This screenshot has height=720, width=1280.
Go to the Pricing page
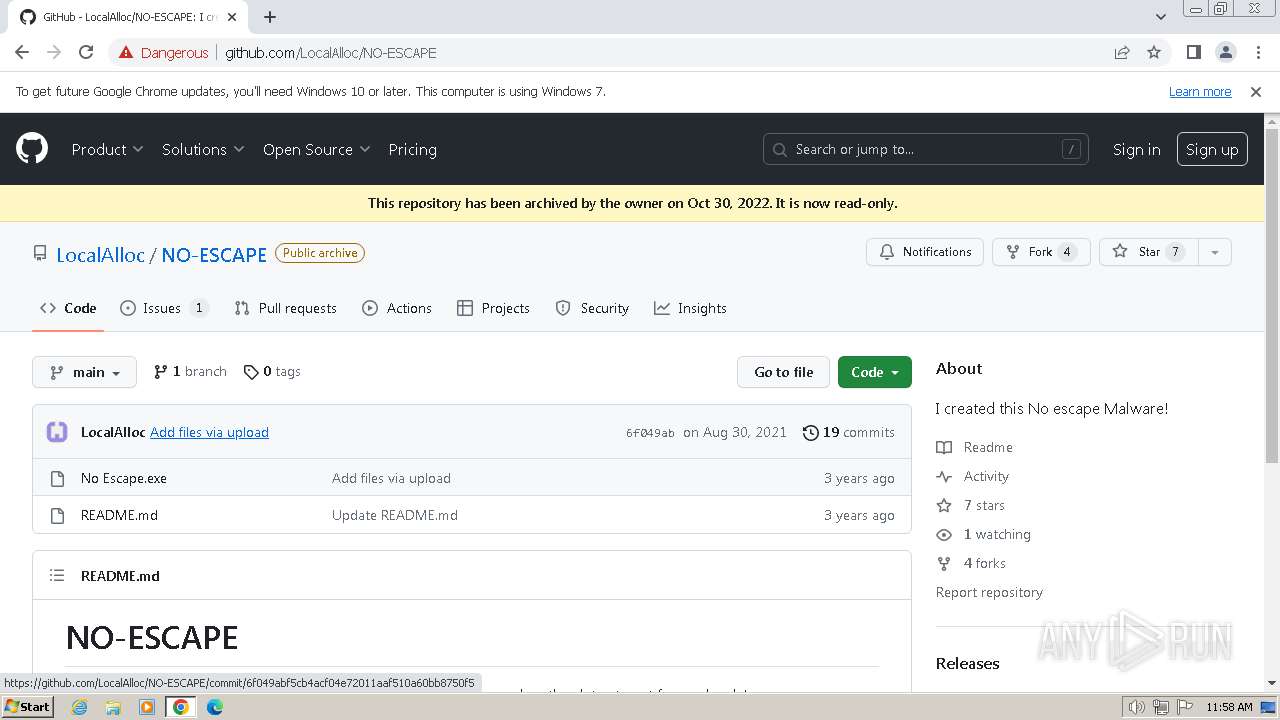412,149
